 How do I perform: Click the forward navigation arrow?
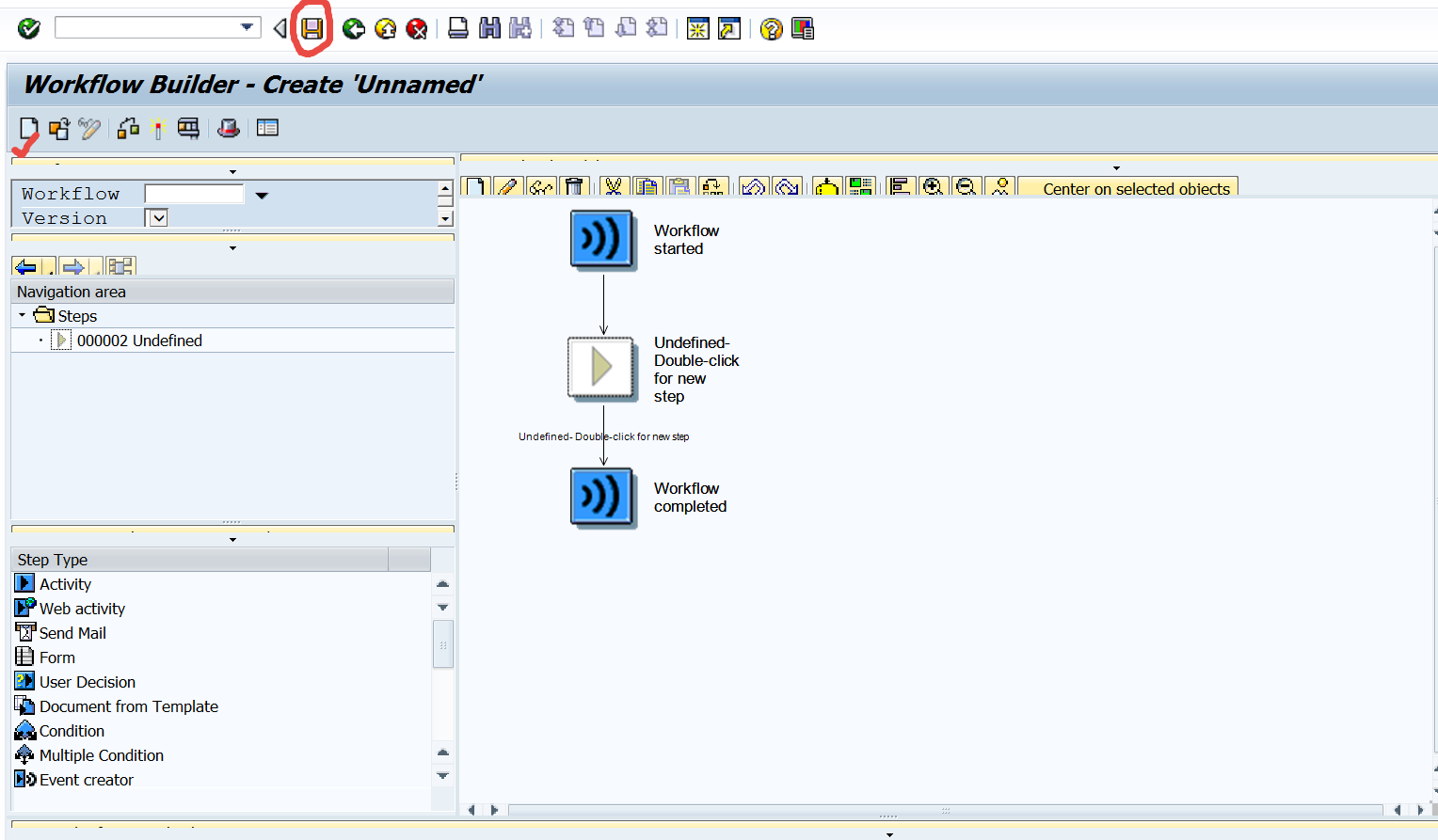pos(72,266)
